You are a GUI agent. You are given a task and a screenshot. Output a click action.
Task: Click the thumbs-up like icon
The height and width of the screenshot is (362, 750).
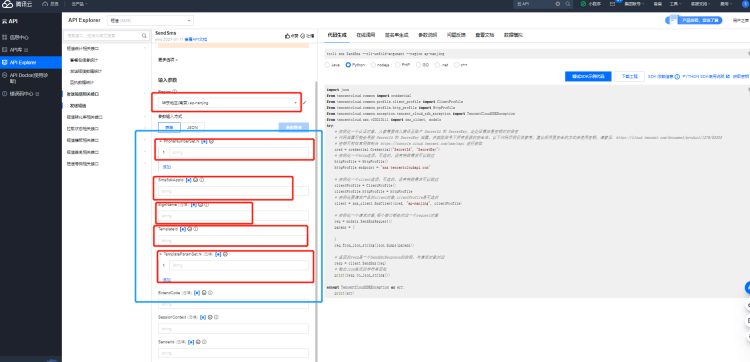[x=287, y=36]
